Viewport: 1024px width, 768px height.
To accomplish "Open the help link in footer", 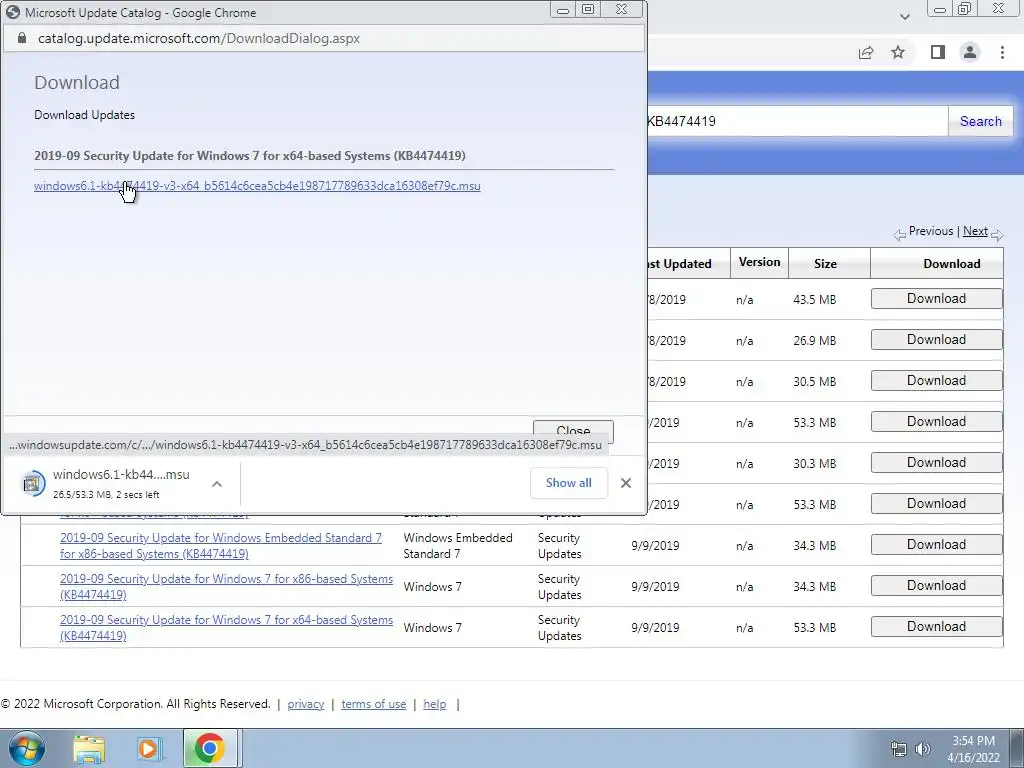I will pos(434,704).
